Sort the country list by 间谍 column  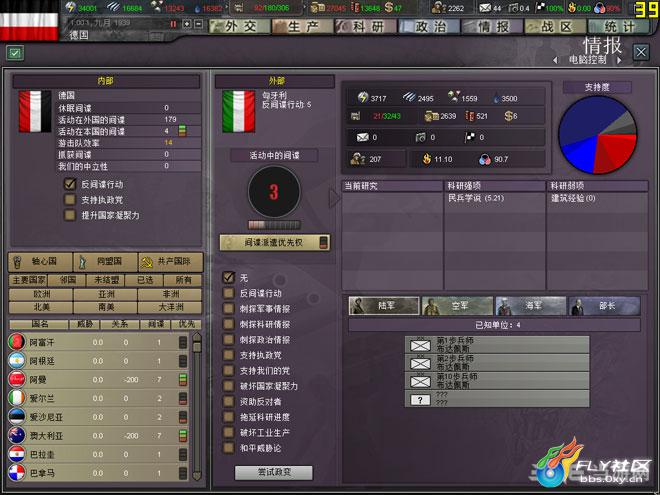point(156,324)
